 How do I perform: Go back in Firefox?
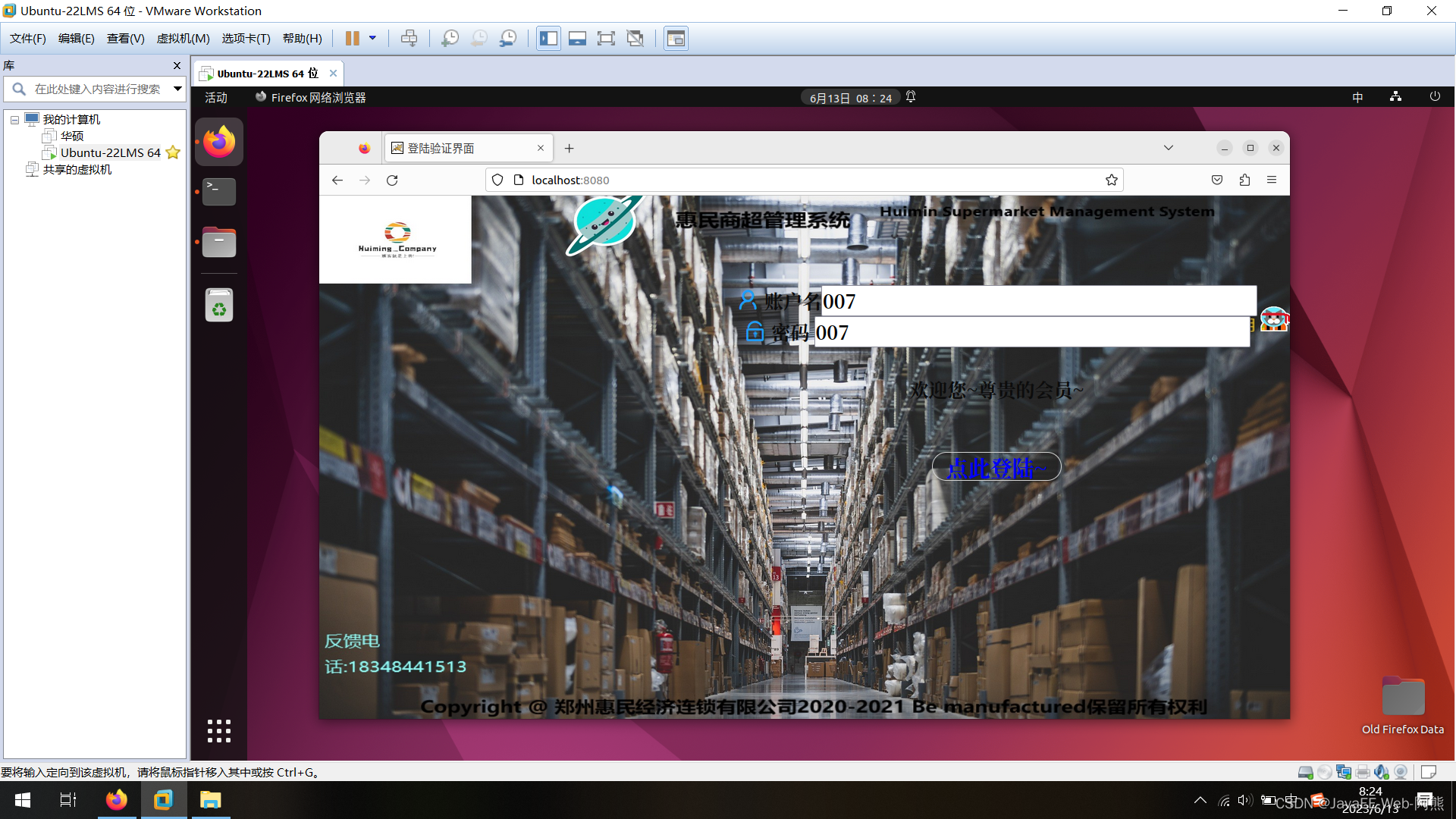click(337, 180)
